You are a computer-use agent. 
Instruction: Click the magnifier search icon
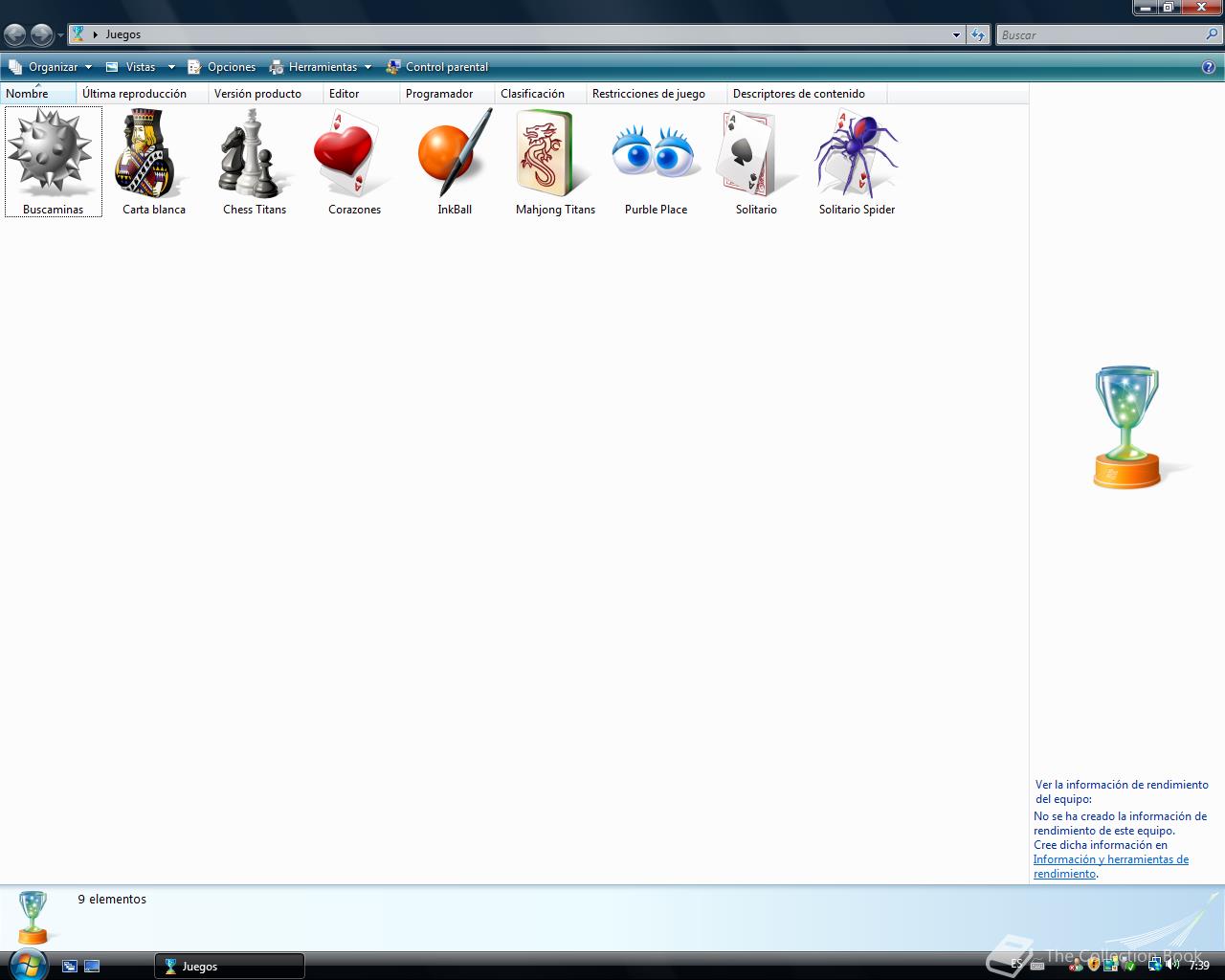click(x=1213, y=34)
